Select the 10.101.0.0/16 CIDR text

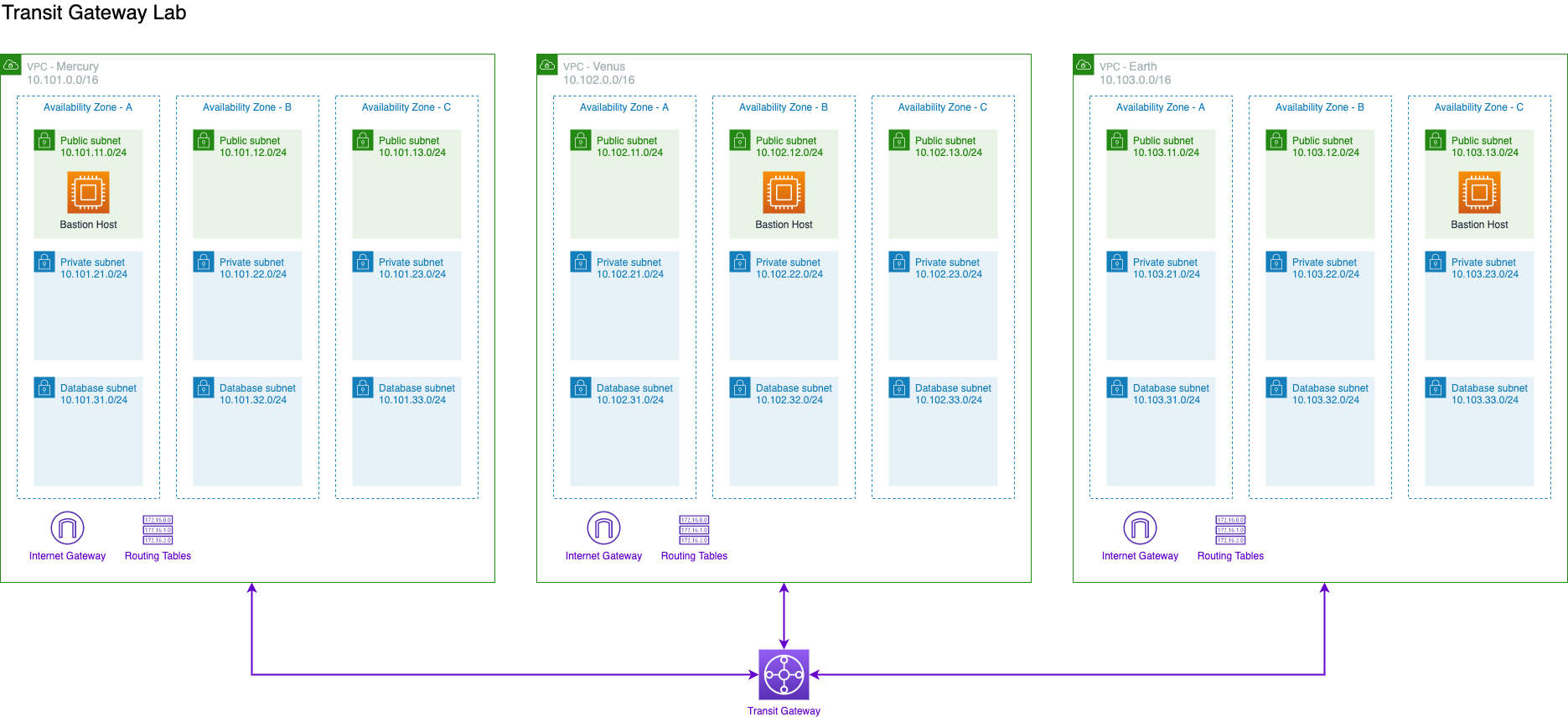coord(63,80)
